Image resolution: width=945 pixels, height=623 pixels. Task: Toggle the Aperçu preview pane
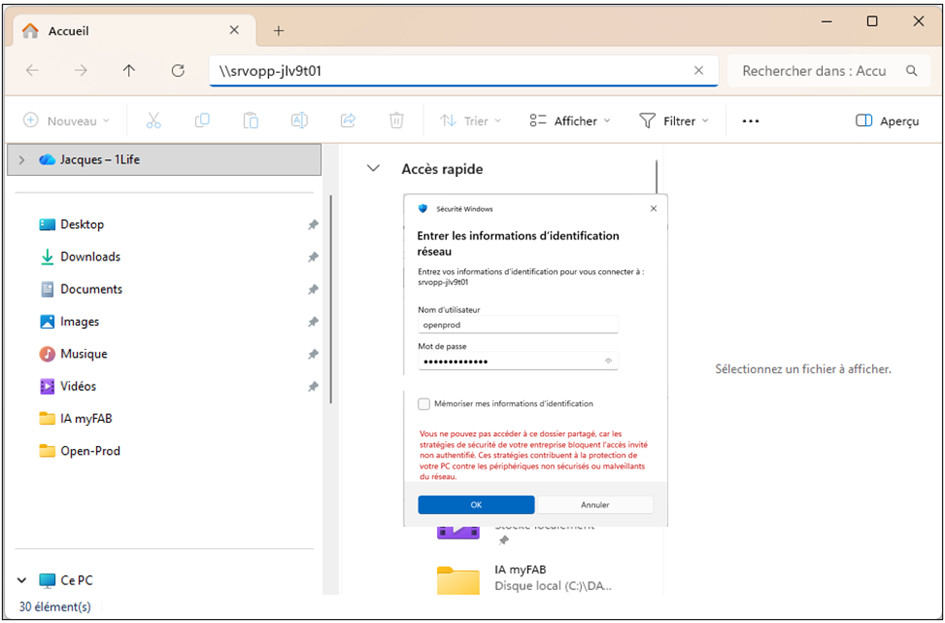[x=887, y=121]
